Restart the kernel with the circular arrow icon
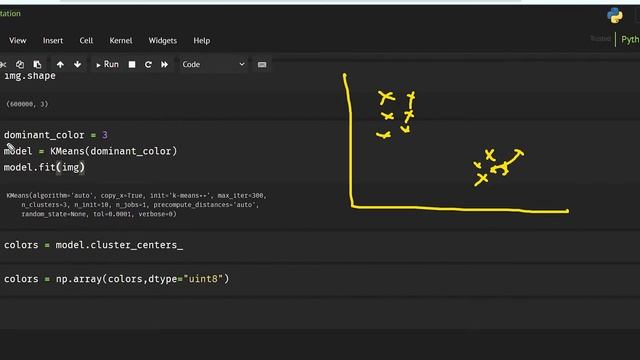The height and width of the screenshot is (360, 640). [x=148, y=64]
